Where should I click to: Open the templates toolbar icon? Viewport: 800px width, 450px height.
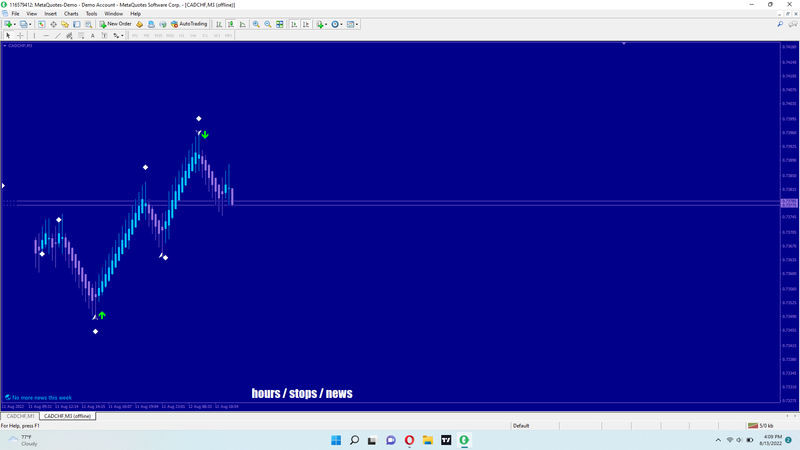tap(351, 24)
